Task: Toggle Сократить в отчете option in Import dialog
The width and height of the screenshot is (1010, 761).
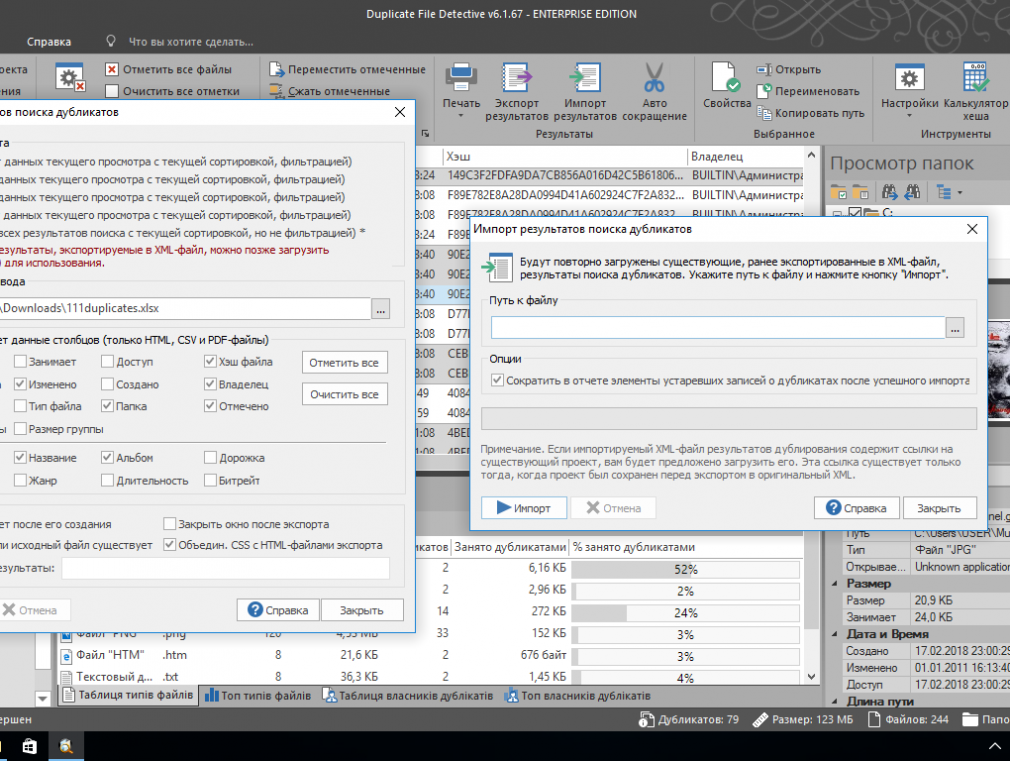Action: tap(497, 380)
